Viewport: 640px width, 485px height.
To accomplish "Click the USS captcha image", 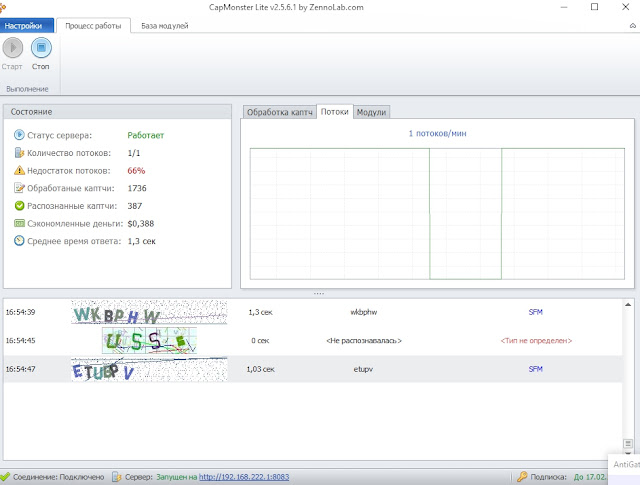I will pyautogui.click(x=149, y=340).
